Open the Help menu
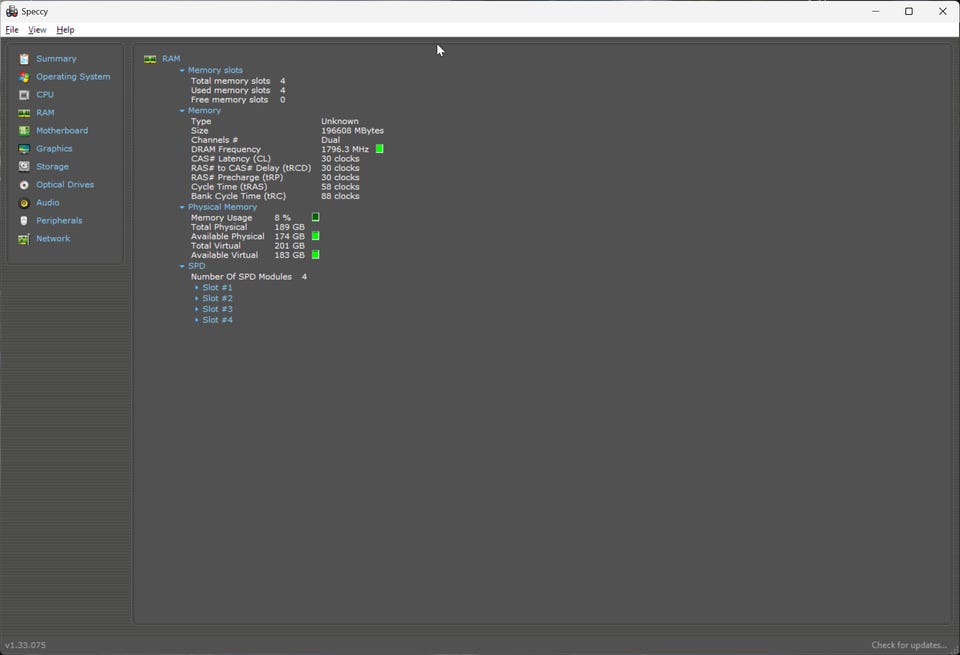This screenshot has width=960, height=655. tap(65, 30)
